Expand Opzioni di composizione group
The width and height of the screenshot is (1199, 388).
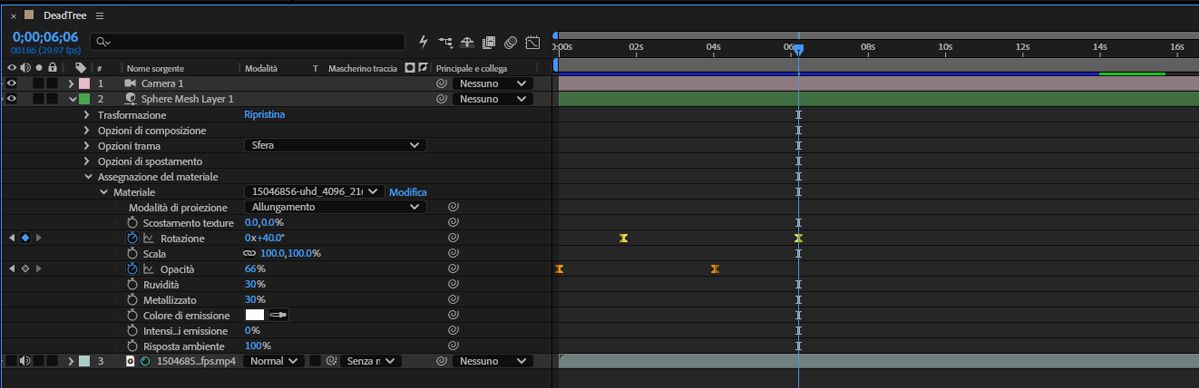87,130
